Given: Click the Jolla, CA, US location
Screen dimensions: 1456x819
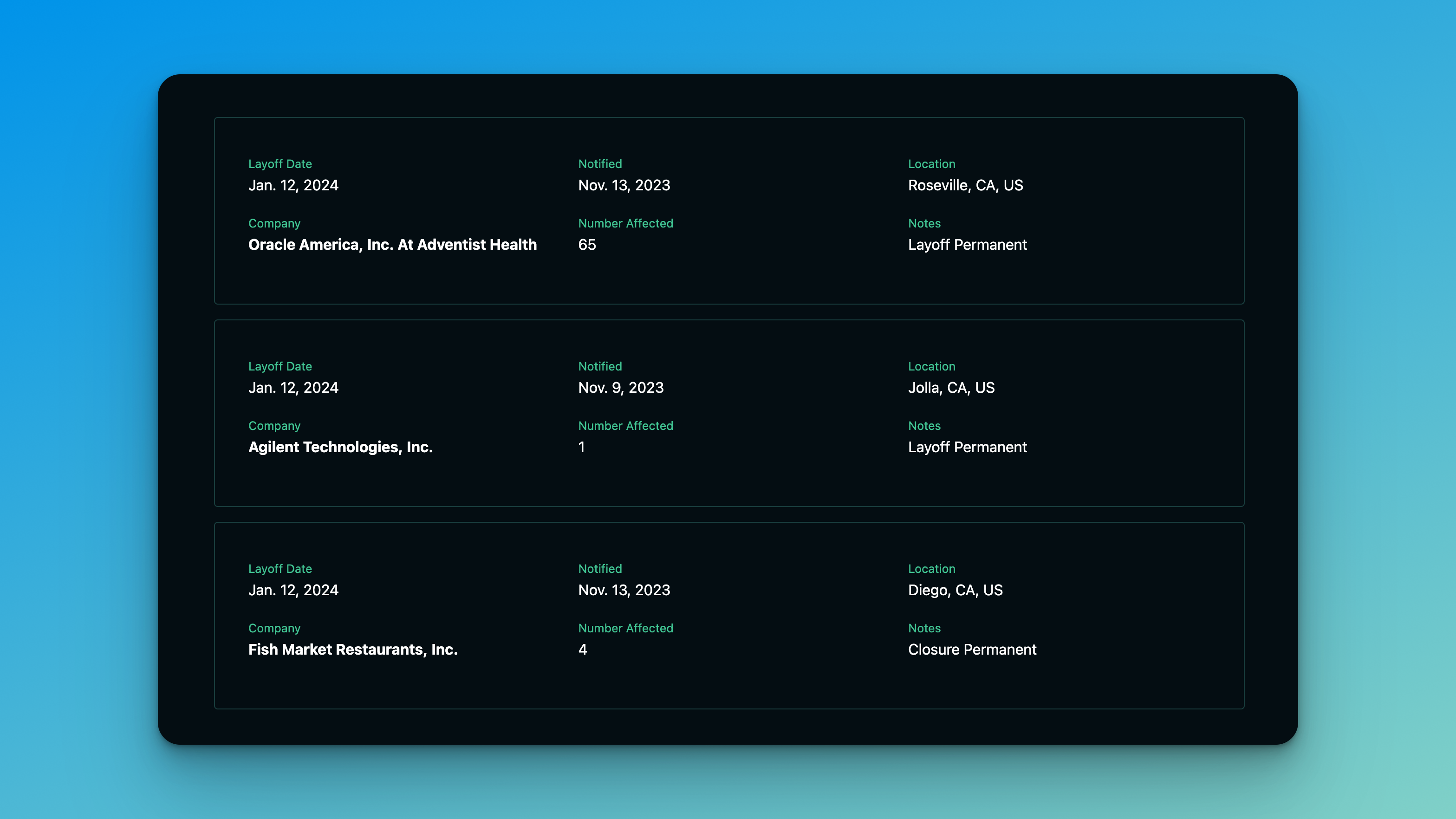Looking at the screenshot, I should pyautogui.click(x=951, y=388).
